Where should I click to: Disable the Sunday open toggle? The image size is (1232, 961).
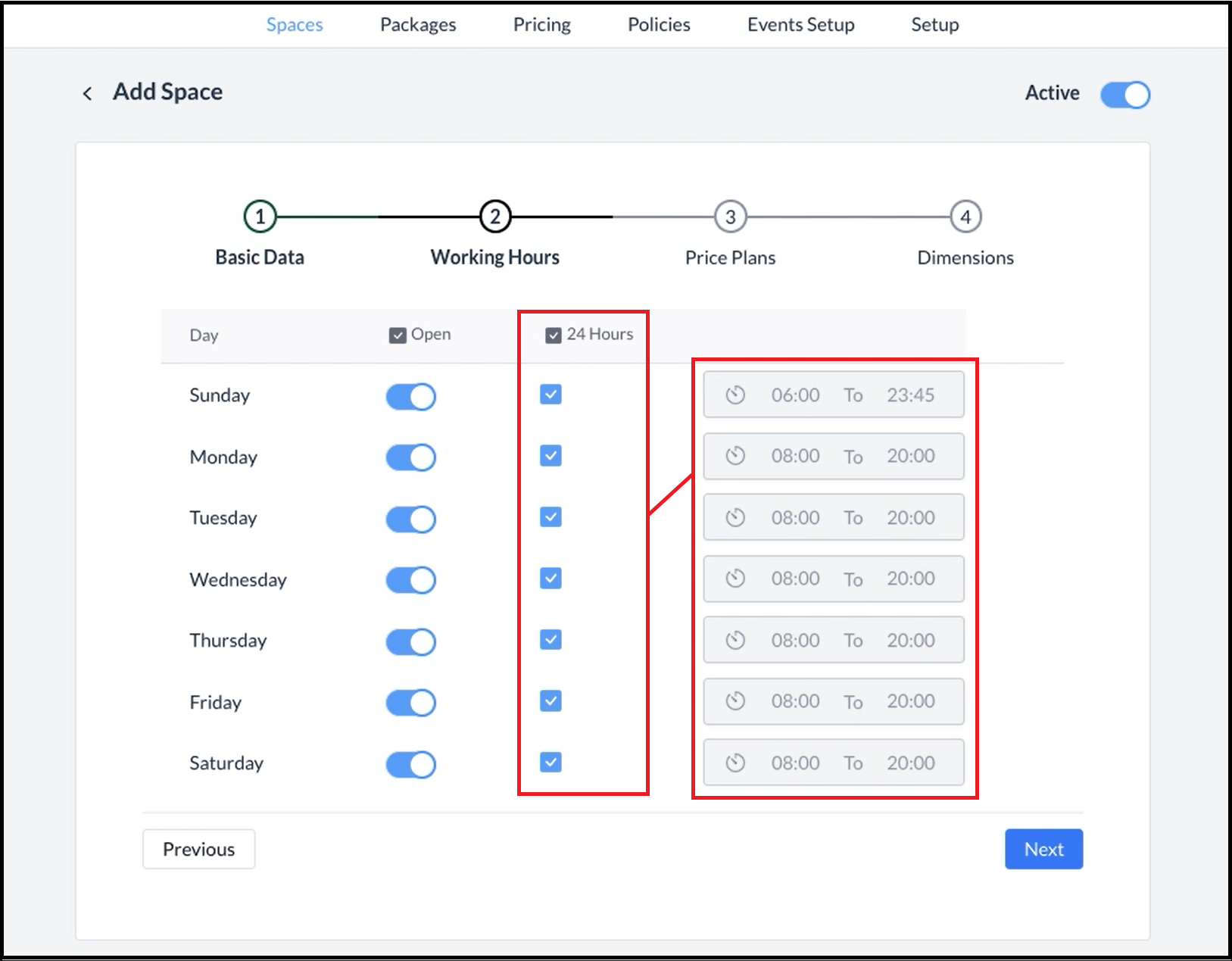410,396
